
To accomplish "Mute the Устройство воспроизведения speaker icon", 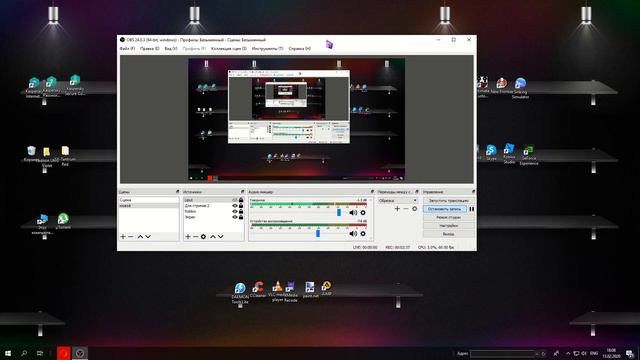I will click(353, 233).
